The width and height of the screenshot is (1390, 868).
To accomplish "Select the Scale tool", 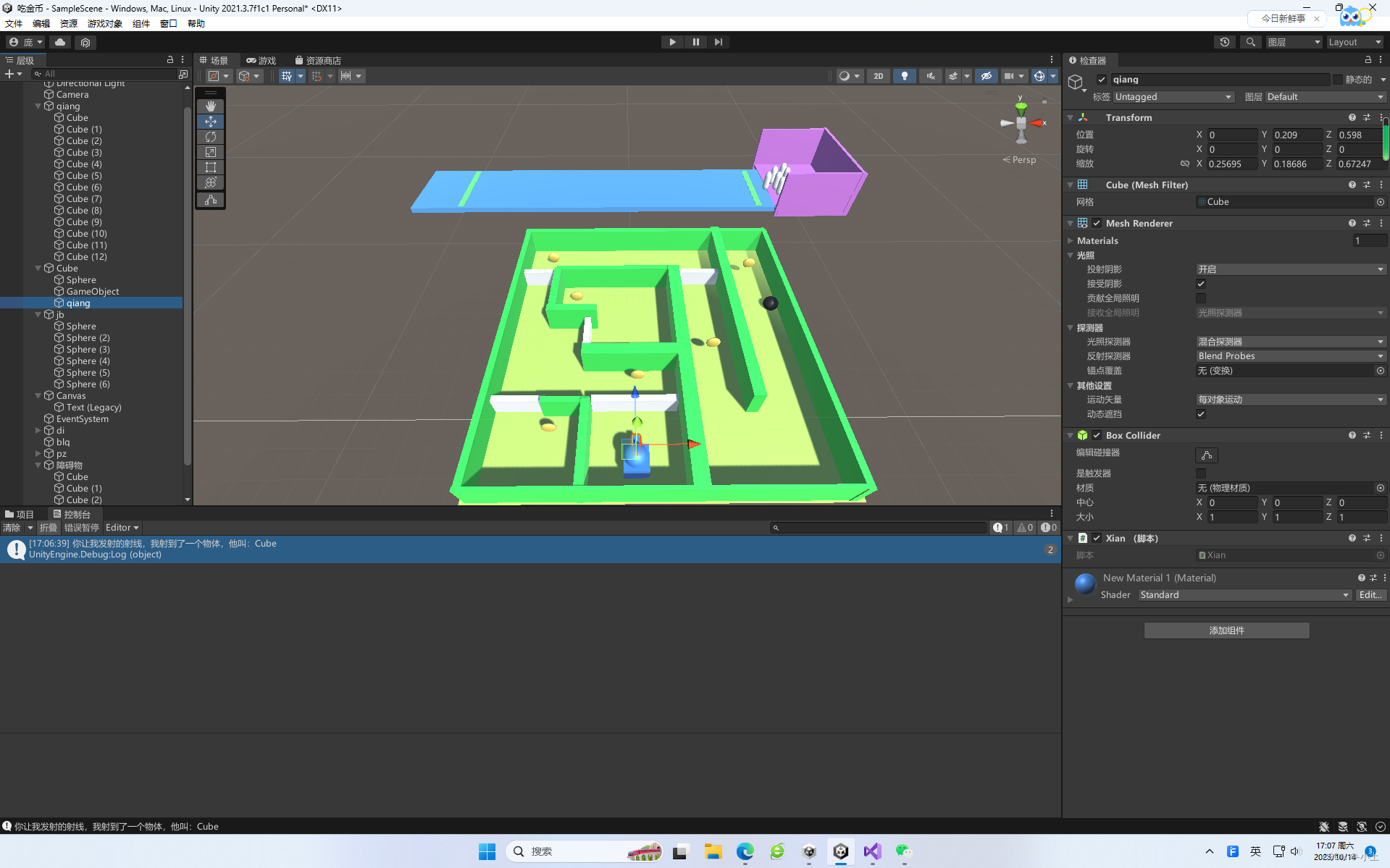I will click(211, 152).
